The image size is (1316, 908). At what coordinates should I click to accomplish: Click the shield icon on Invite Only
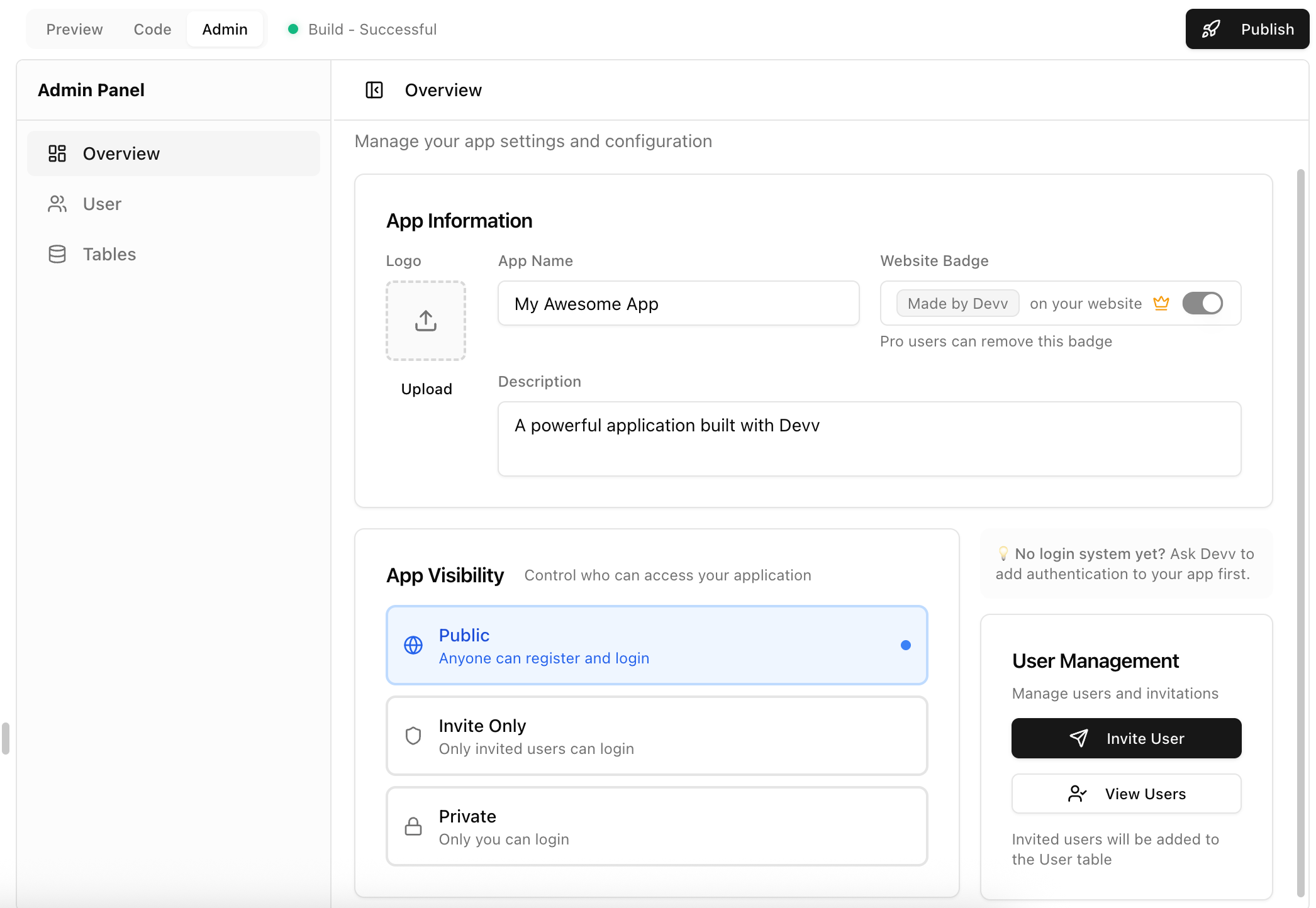click(413, 735)
